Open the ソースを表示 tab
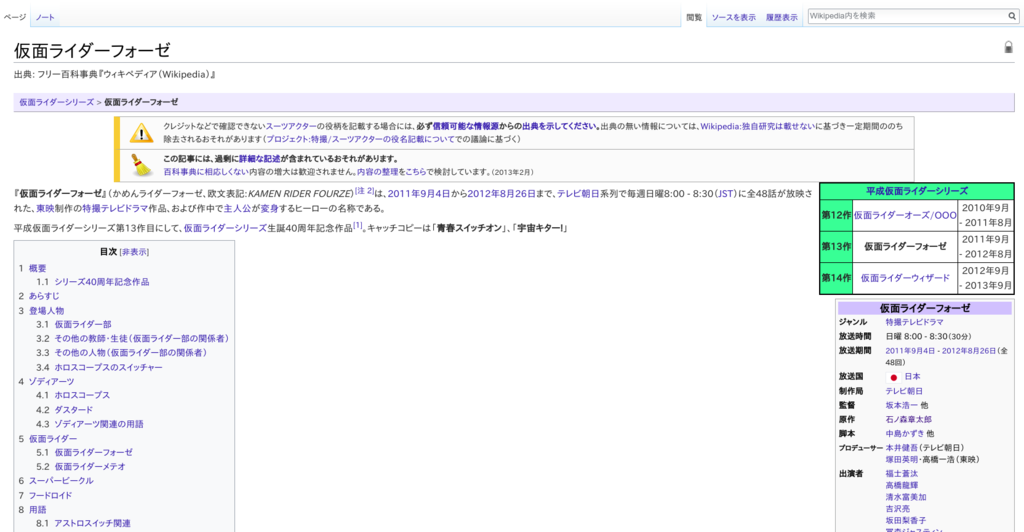 pos(733,18)
